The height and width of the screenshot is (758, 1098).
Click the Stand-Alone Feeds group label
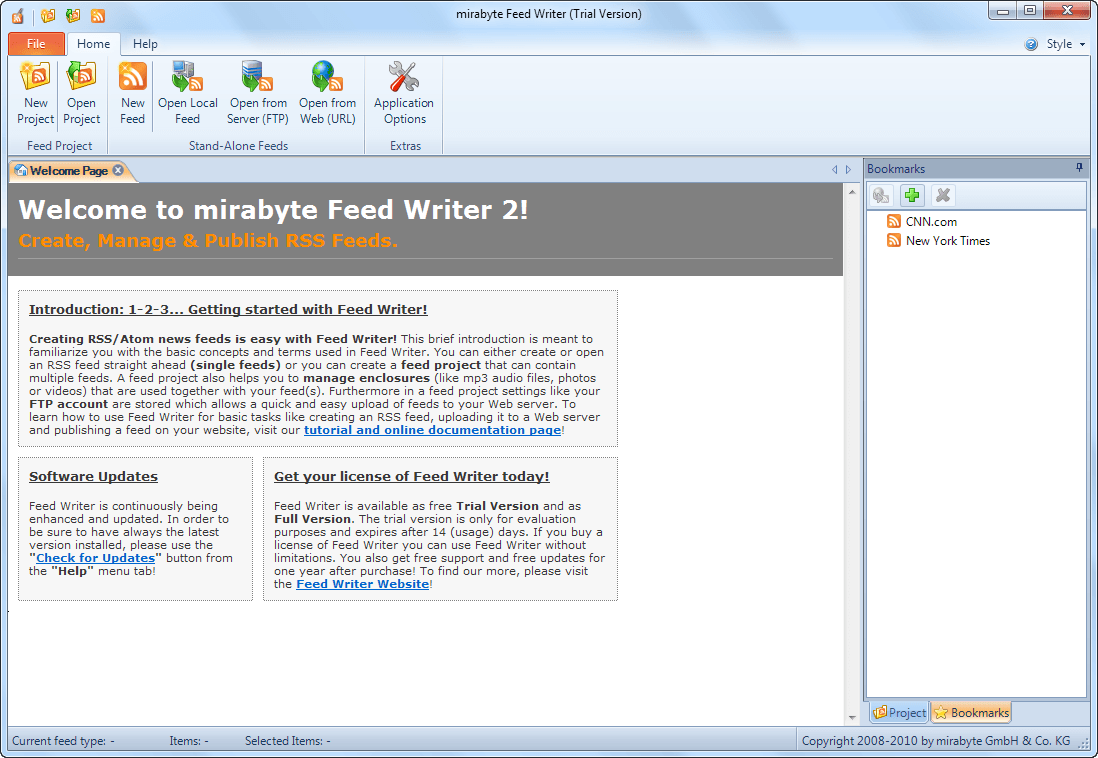[238, 146]
